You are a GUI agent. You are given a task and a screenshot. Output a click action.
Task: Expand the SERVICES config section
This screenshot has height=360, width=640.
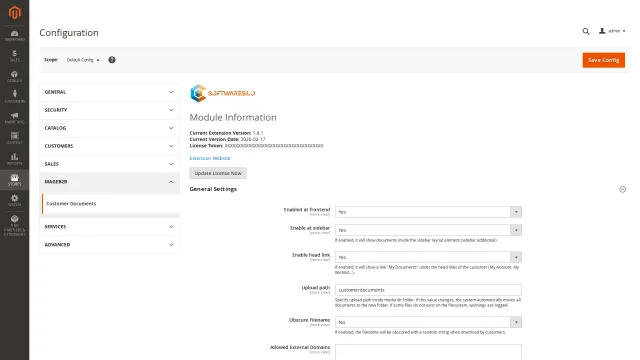pos(109,227)
